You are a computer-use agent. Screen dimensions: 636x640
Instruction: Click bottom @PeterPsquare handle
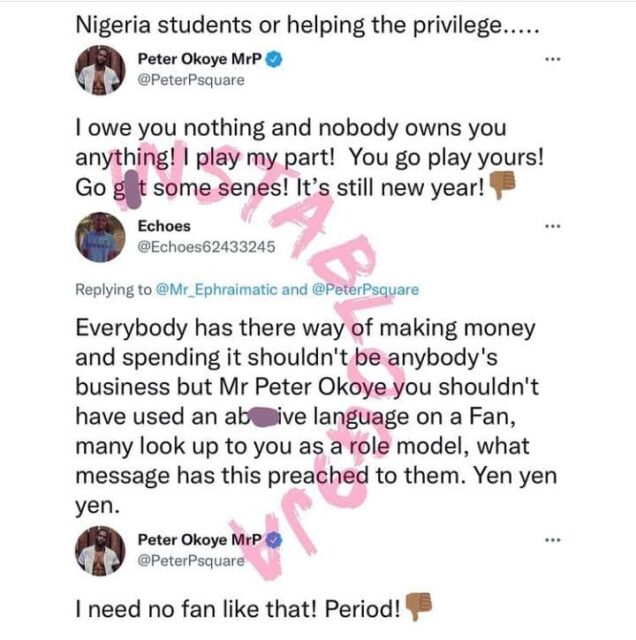tap(191, 561)
